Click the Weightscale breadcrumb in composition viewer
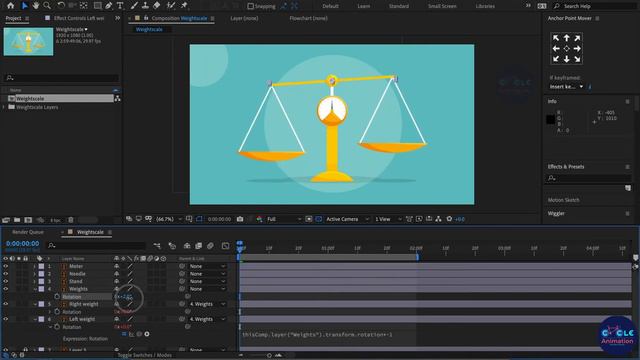 [x=149, y=29]
